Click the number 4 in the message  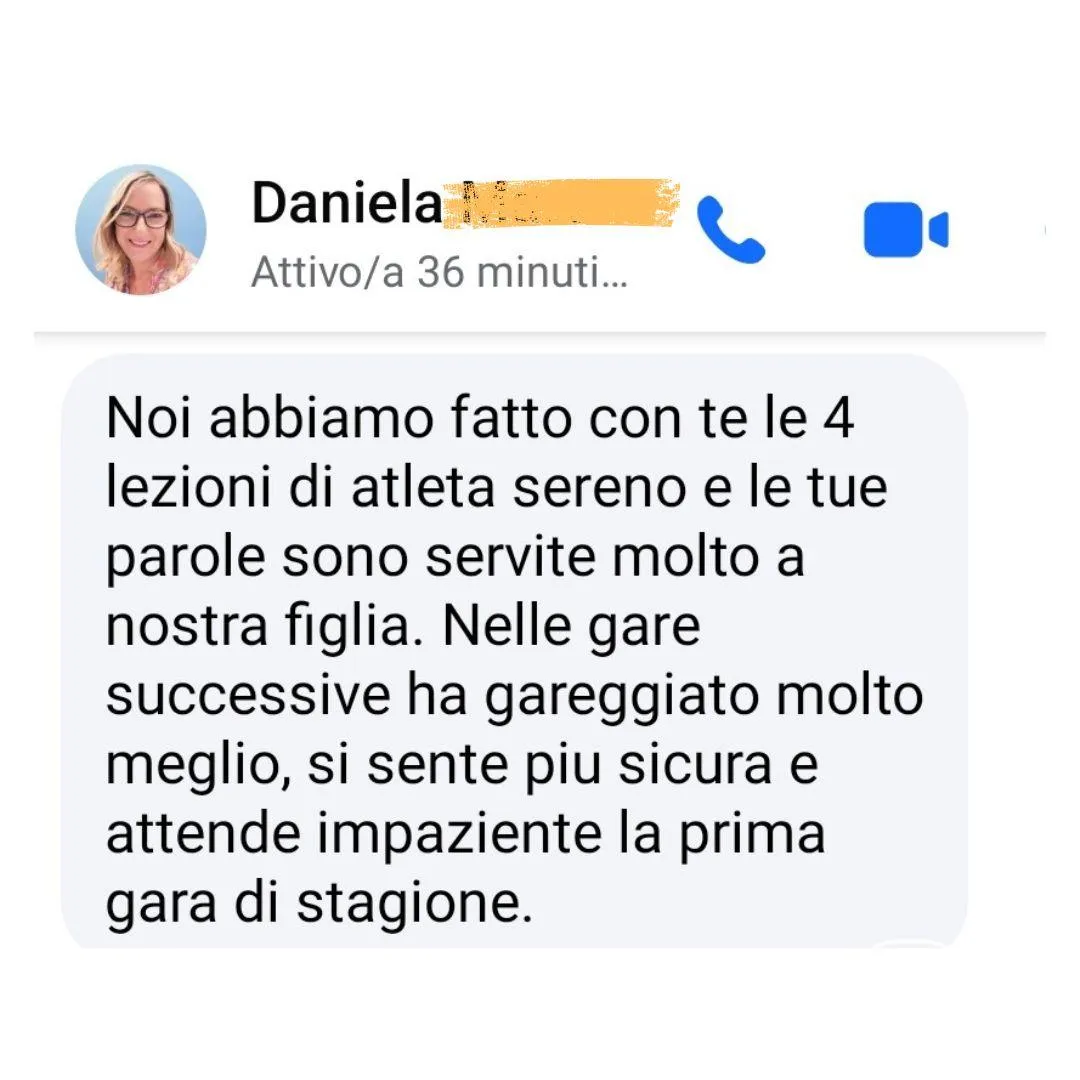[839, 418]
